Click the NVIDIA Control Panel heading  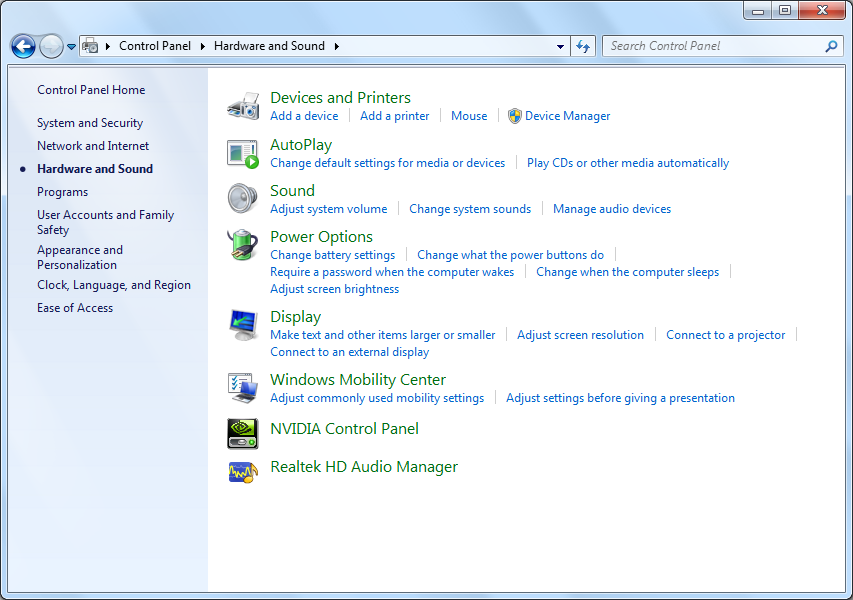click(x=344, y=429)
